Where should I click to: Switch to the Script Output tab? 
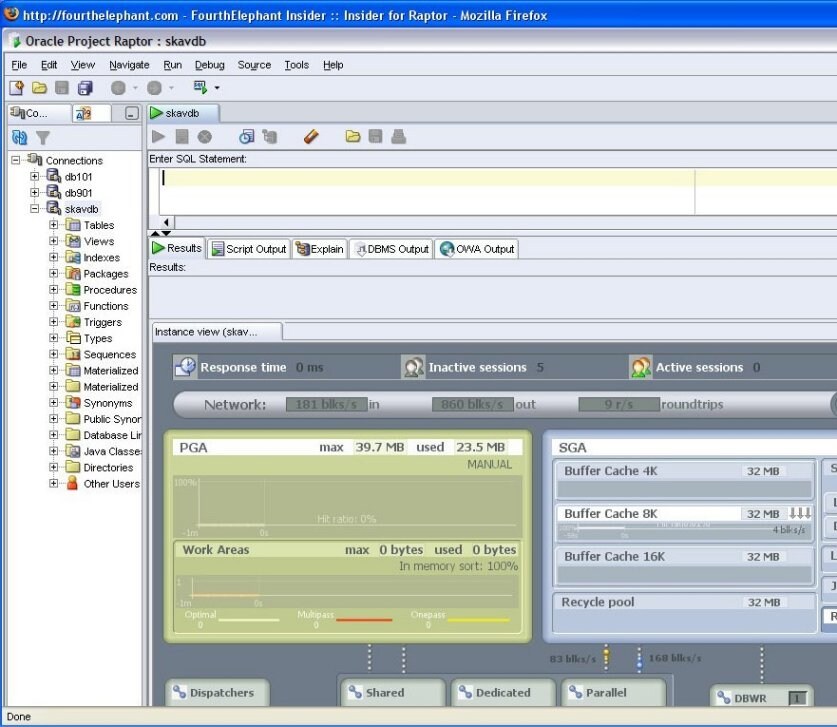(249, 249)
